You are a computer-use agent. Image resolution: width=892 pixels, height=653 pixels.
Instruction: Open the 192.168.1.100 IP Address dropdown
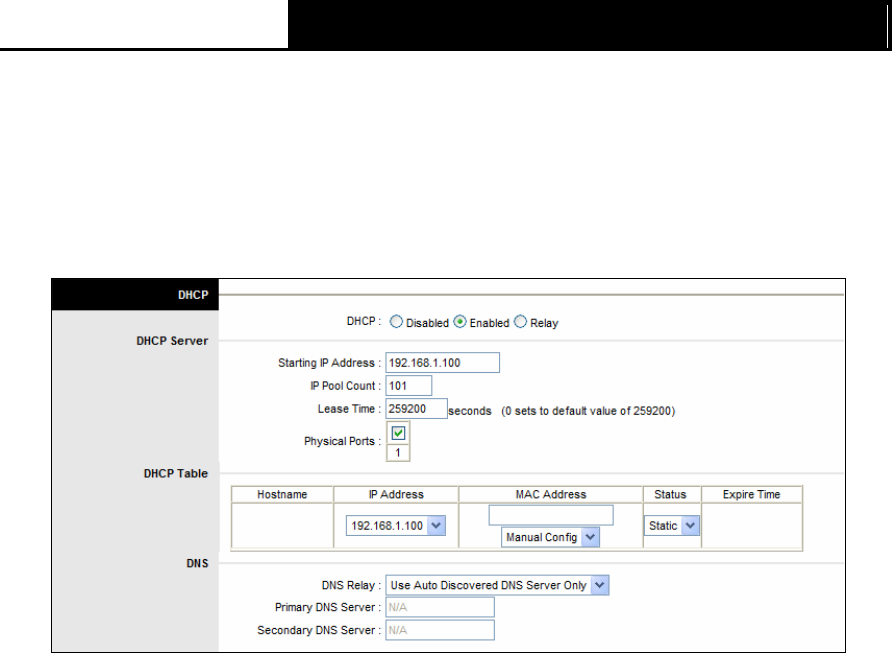pyautogui.click(x=396, y=526)
